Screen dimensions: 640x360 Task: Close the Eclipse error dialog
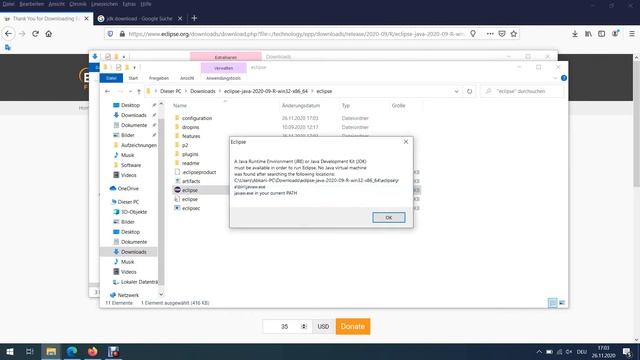click(x=406, y=142)
